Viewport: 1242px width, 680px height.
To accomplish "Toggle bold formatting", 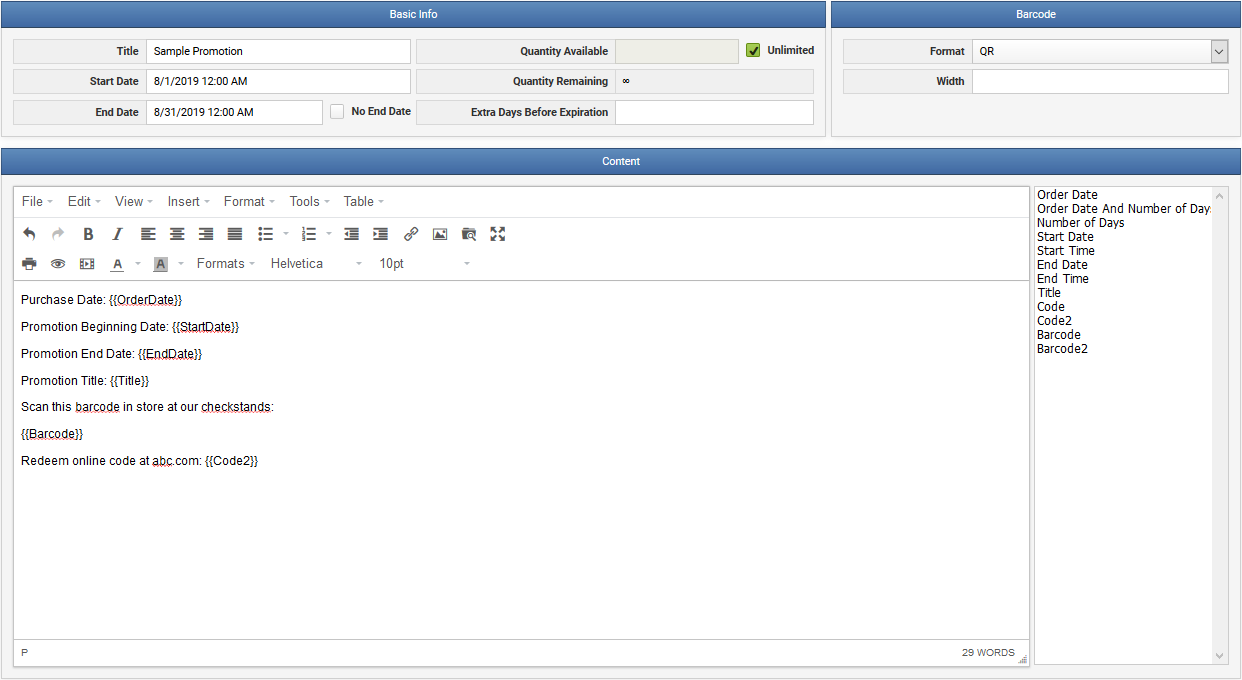I will click(x=88, y=234).
